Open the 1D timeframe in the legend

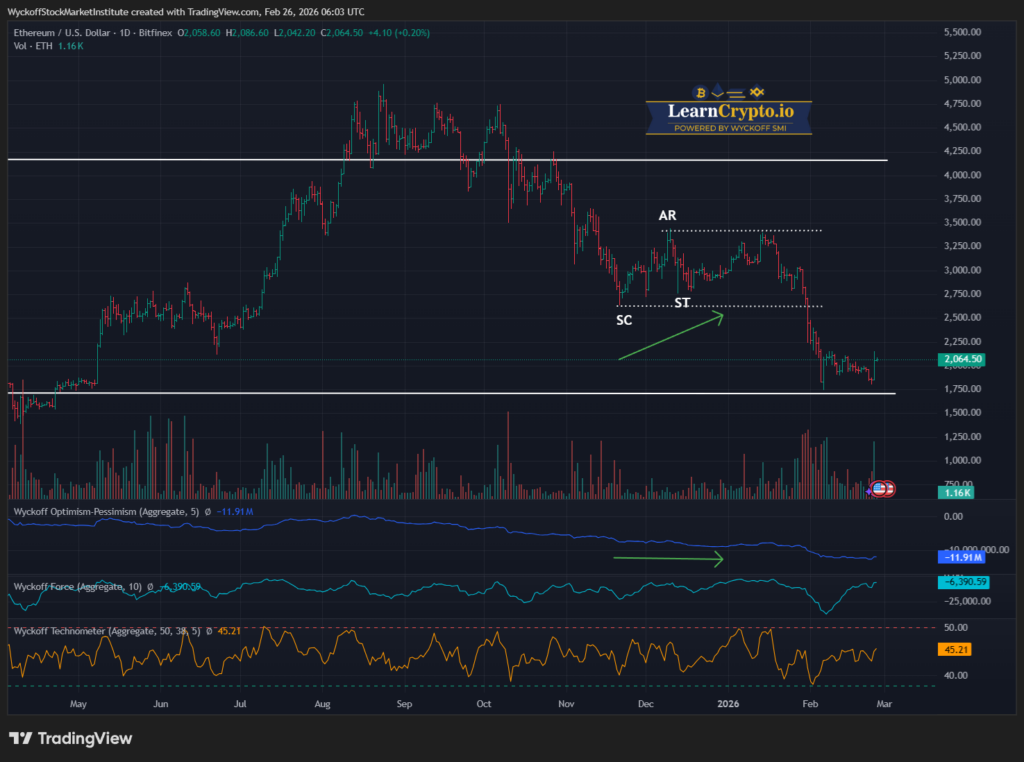(x=123, y=32)
